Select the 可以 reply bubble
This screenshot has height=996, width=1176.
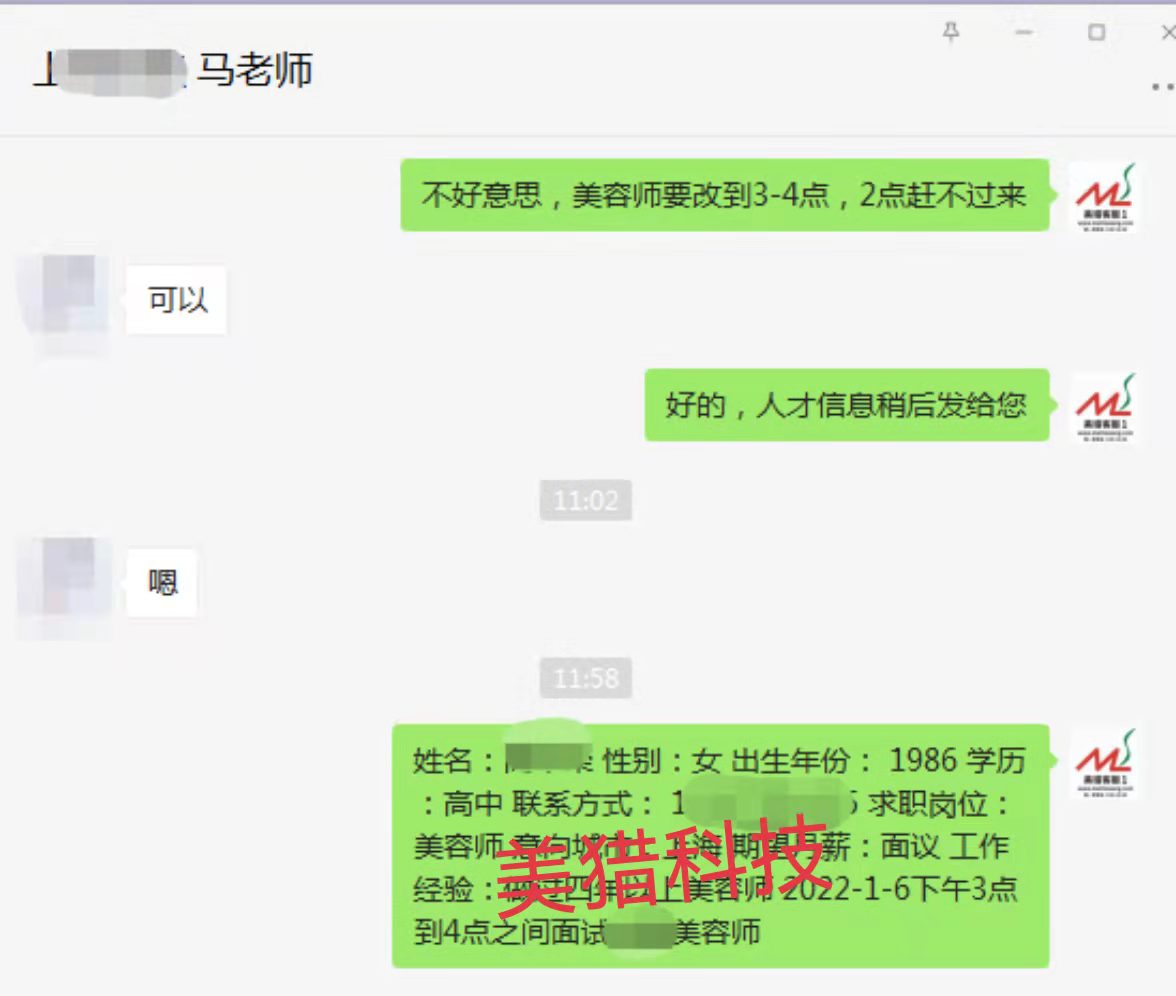click(176, 300)
